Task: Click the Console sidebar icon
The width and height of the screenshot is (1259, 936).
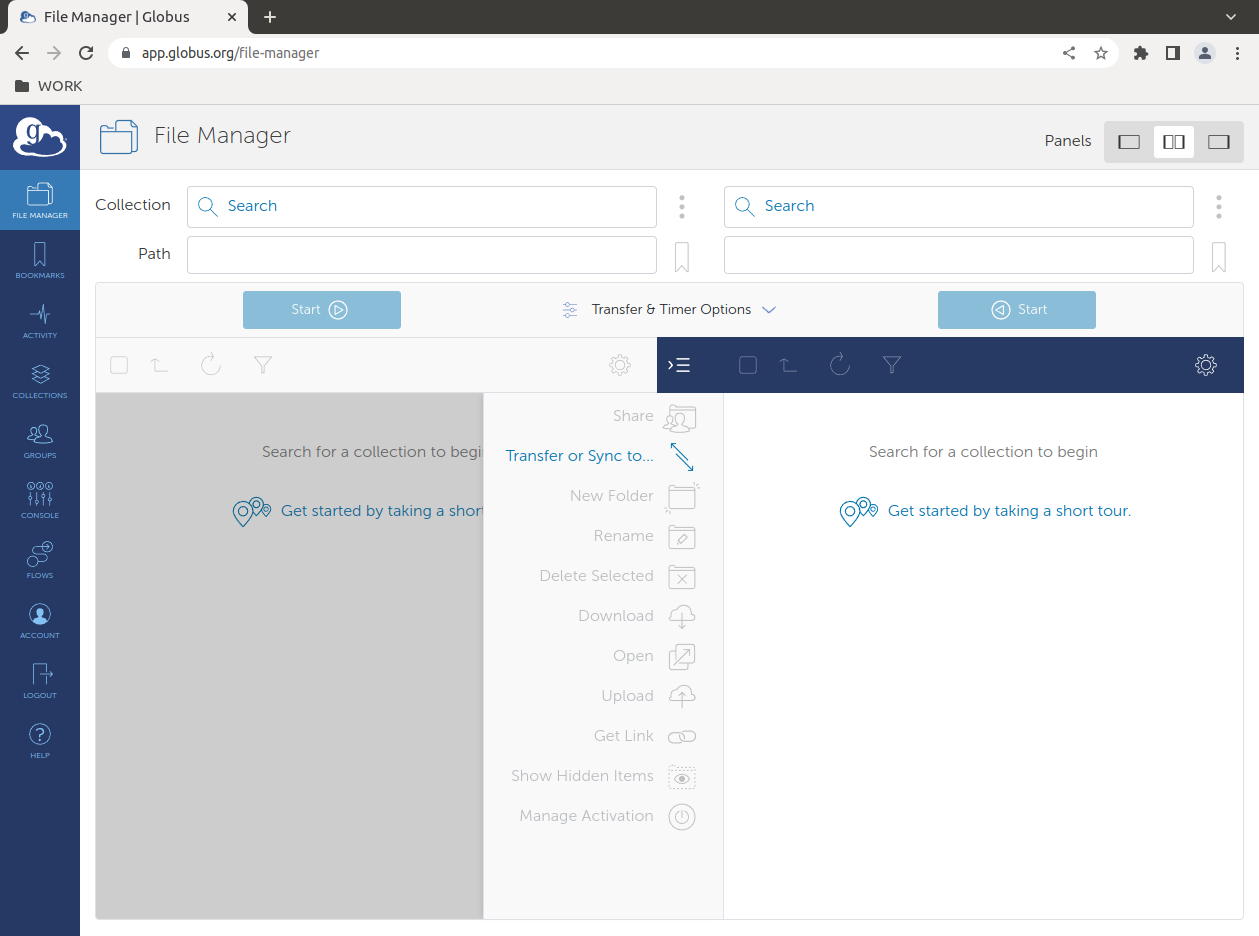Action: tap(40, 500)
